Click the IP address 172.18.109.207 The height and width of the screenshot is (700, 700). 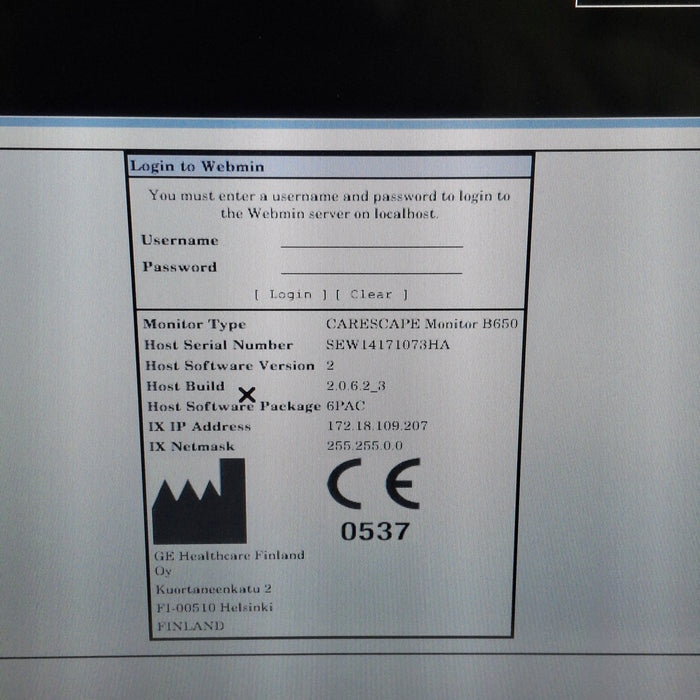(x=377, y=426)
